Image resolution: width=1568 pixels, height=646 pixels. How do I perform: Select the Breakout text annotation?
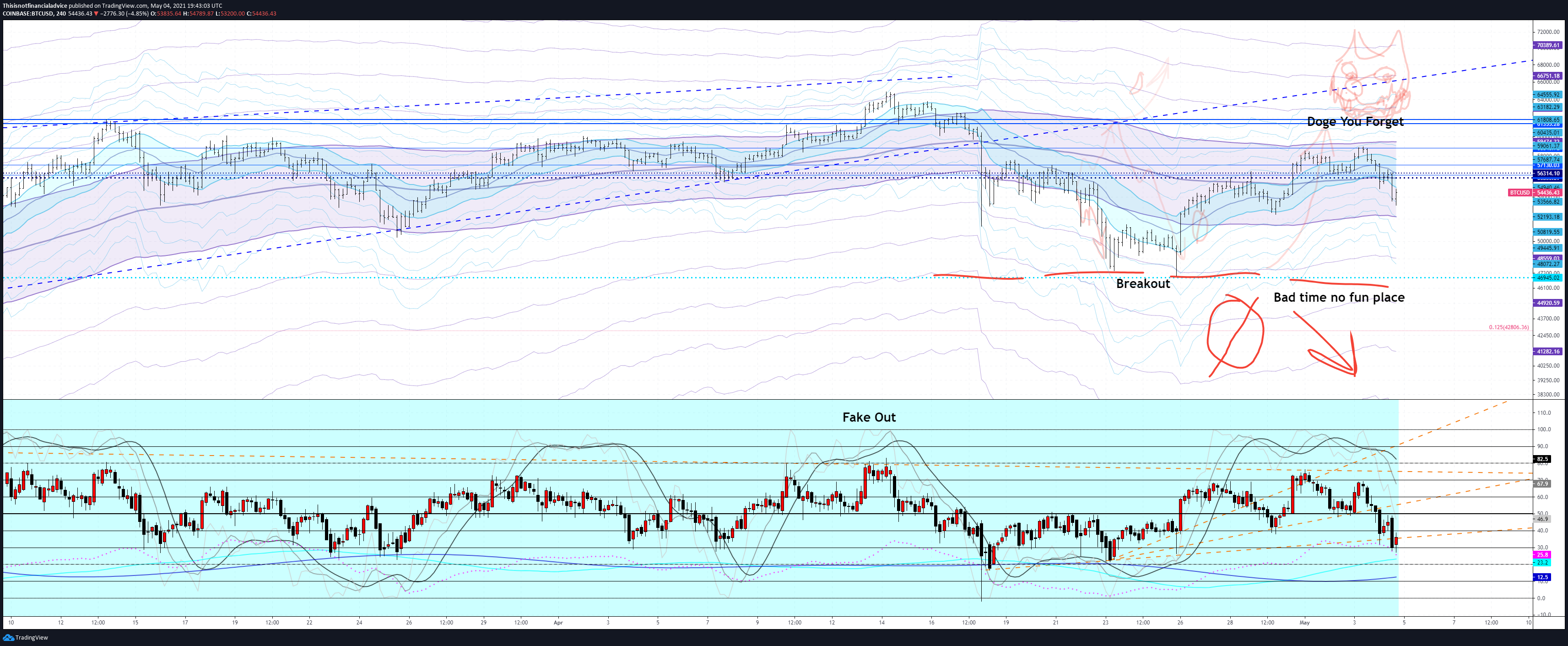click(1142, 284)
